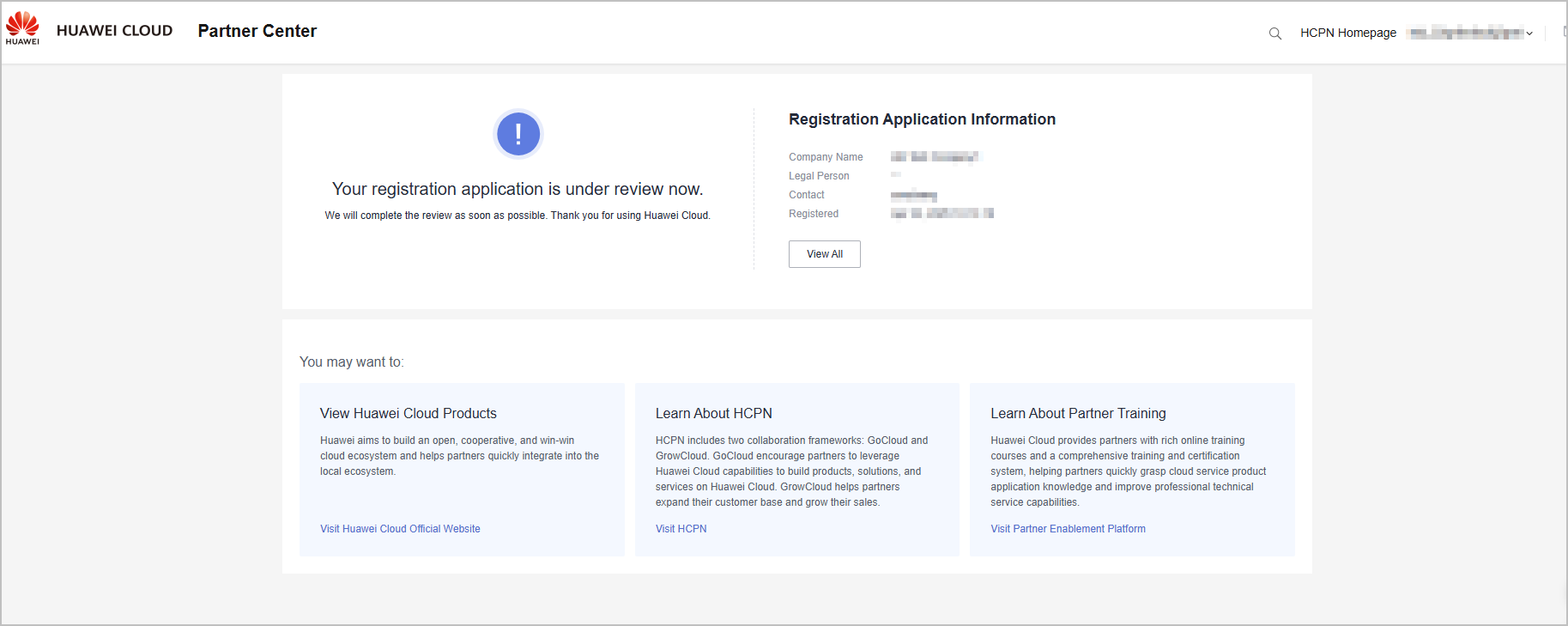This screenshot has width=1568, height=626.
Task: Open the Visit HCPN link
Action: point(681,529)
